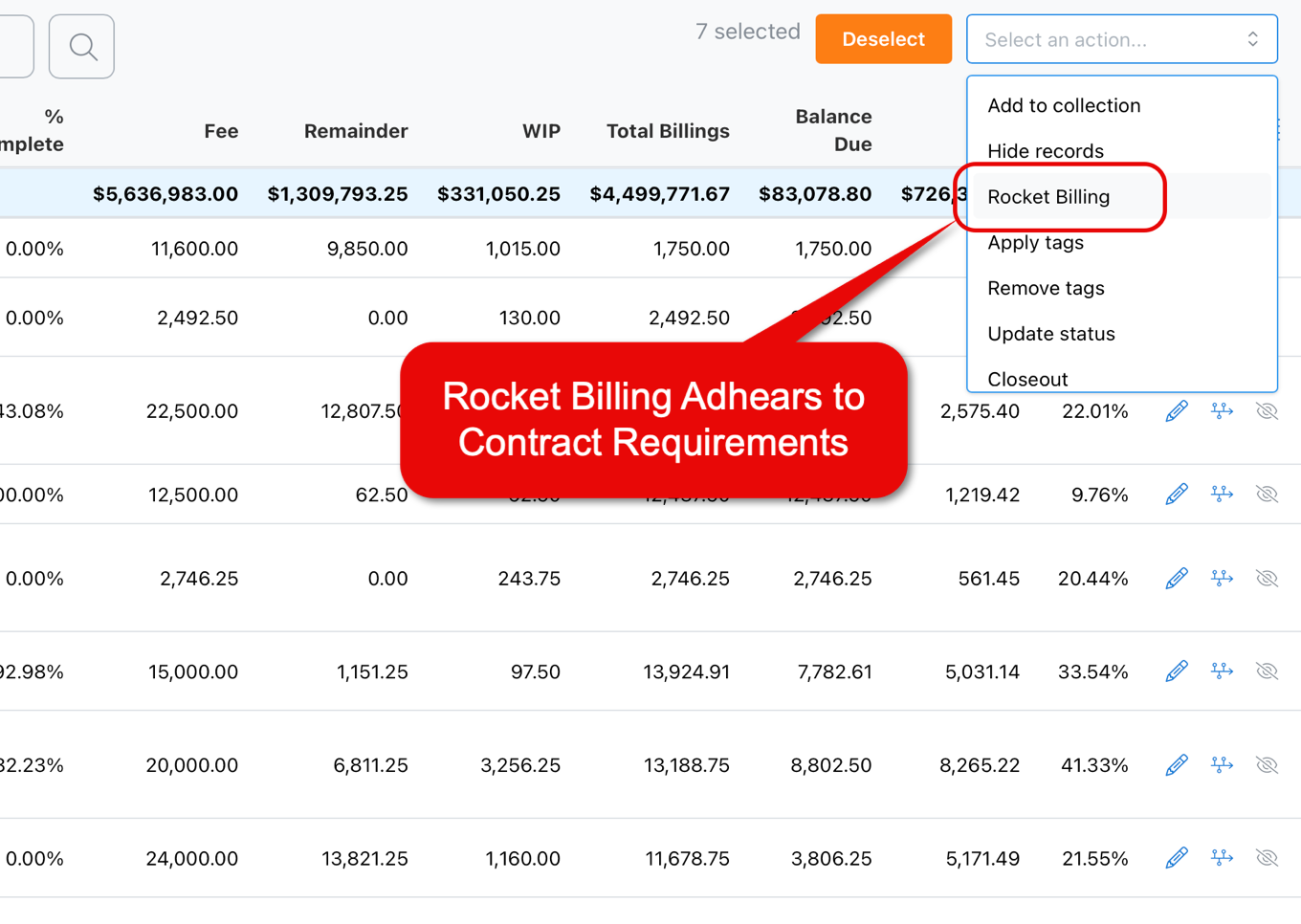Image resolution: width=1301 pixels, height=924 pixels.
Task: Edit the record with fee 20,000.00
Action: click(x=1177, y=765)
